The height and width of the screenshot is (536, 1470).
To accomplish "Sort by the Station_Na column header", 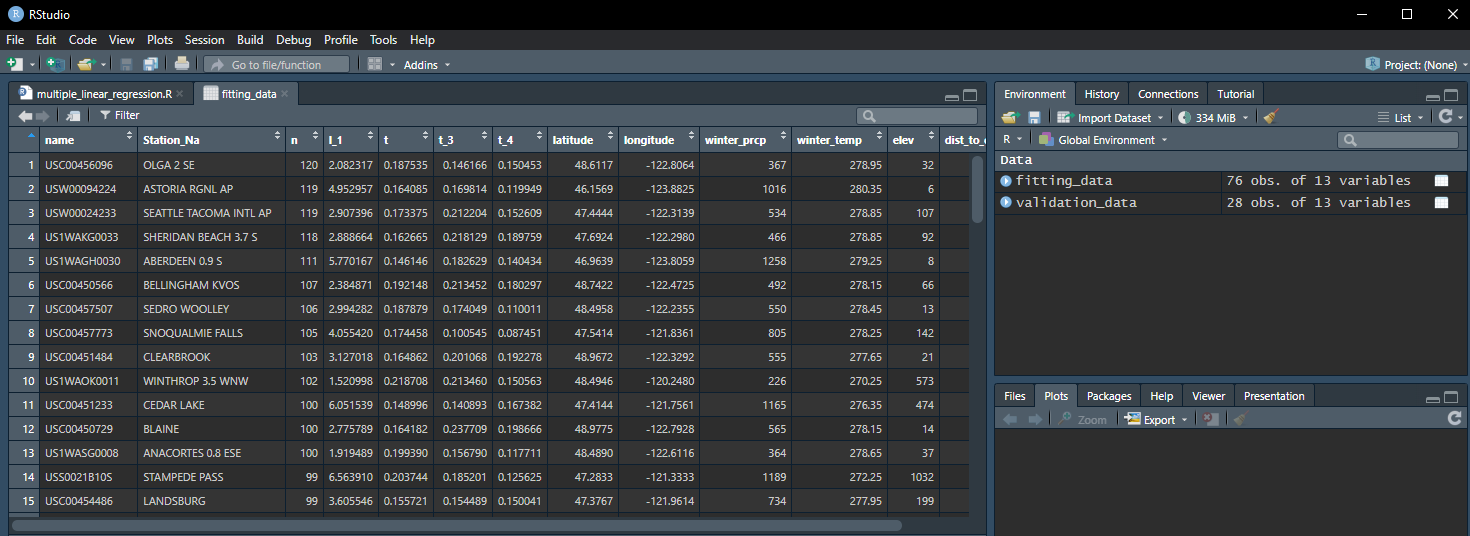I will click(212, 140).
